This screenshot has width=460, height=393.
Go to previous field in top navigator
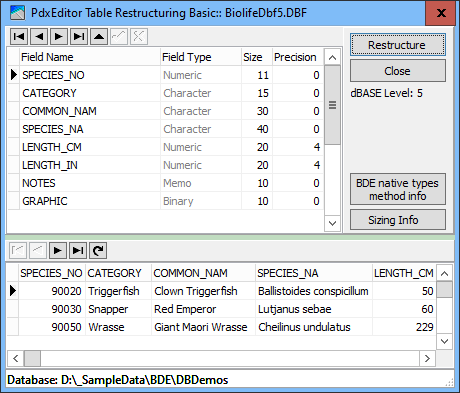tap(39, 36)
